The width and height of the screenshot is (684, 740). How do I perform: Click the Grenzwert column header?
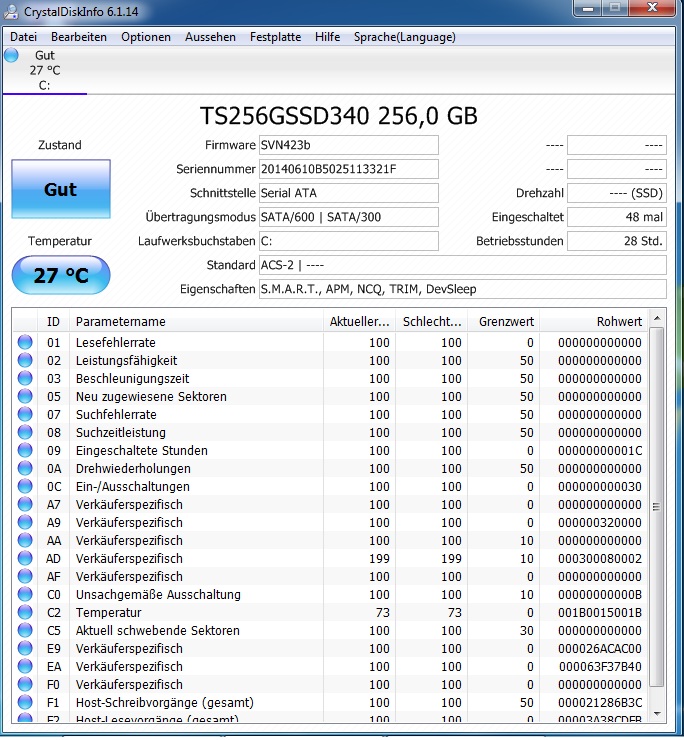point(504,321)
